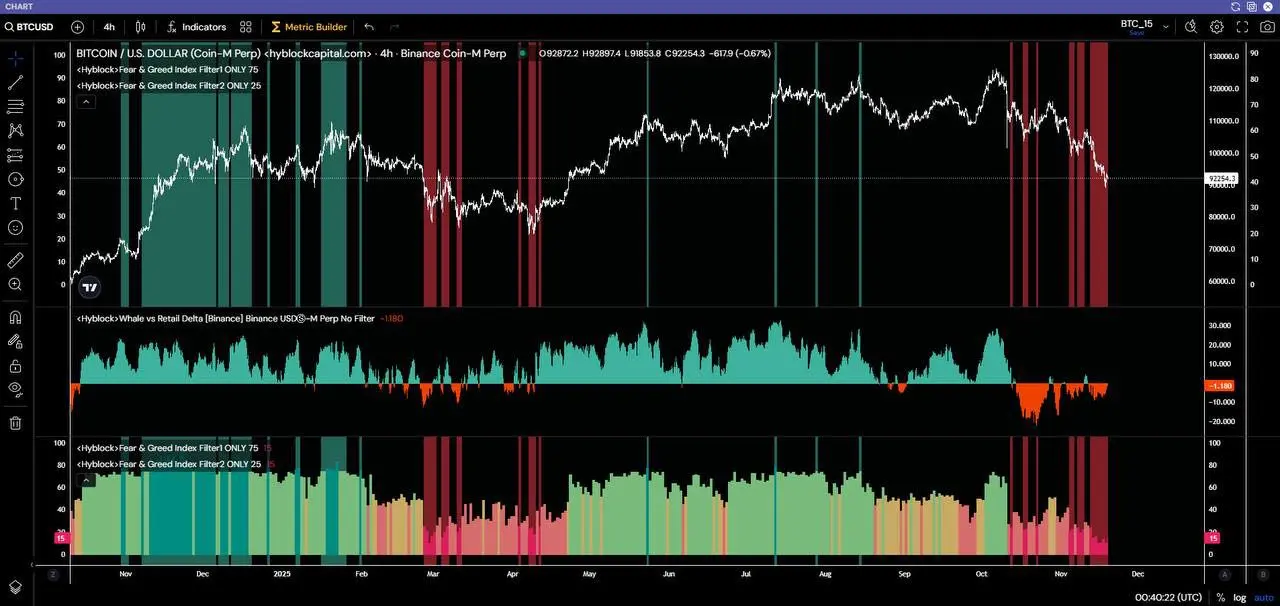Select the Fear & Greed Filter1 ONLY 75 legend

click(x=168, y=70)
